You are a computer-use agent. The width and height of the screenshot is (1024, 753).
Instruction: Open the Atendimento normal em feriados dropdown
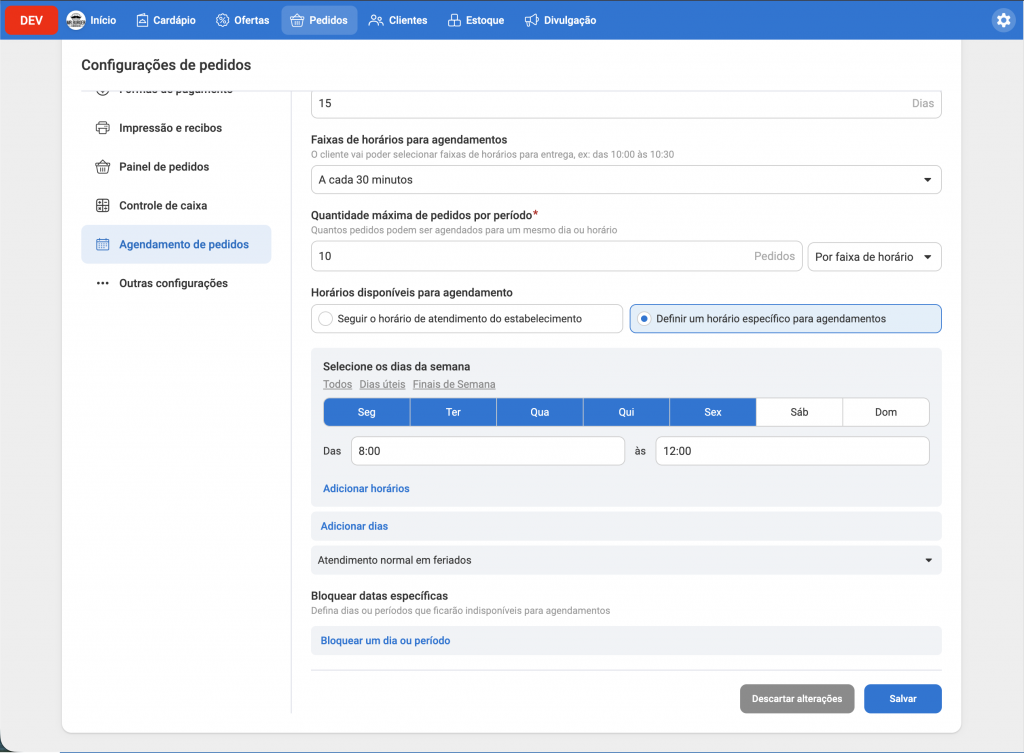625,560
